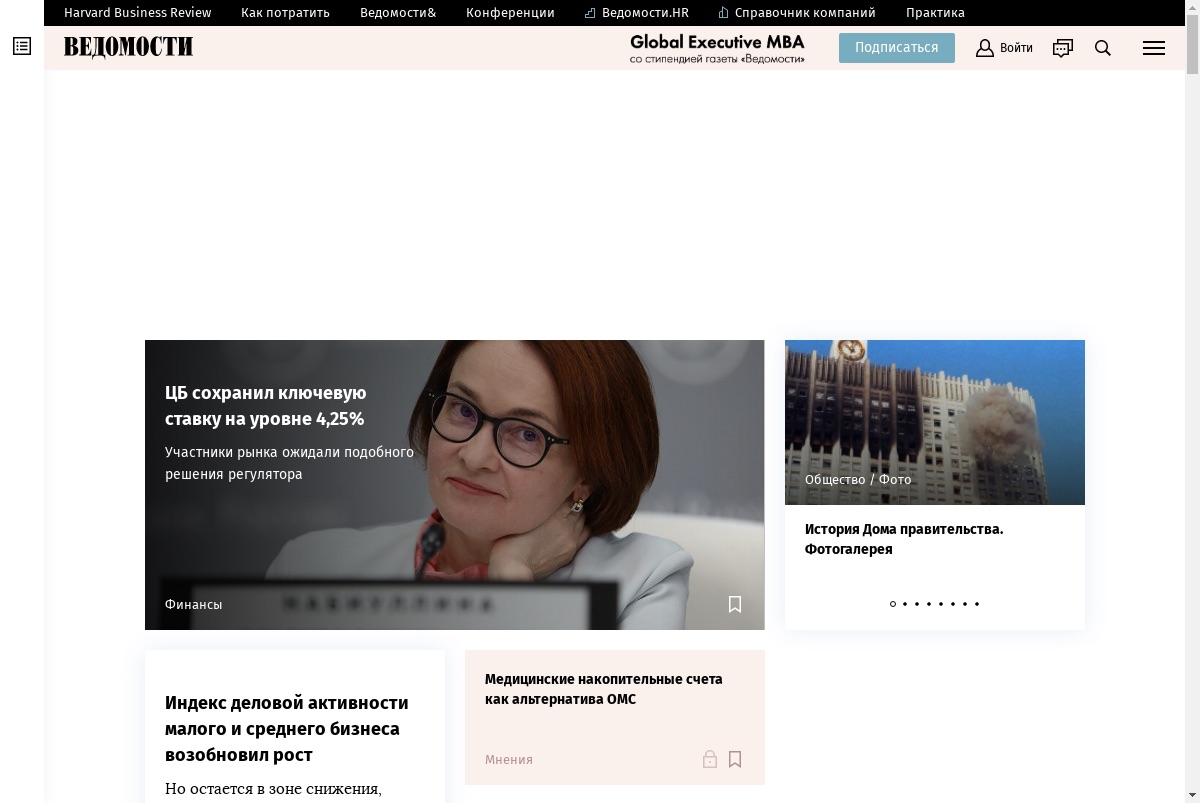Open the Мнения category label
Image resolution: width=1200 pixels, height=803 pixels.
(x=509, y=760)
